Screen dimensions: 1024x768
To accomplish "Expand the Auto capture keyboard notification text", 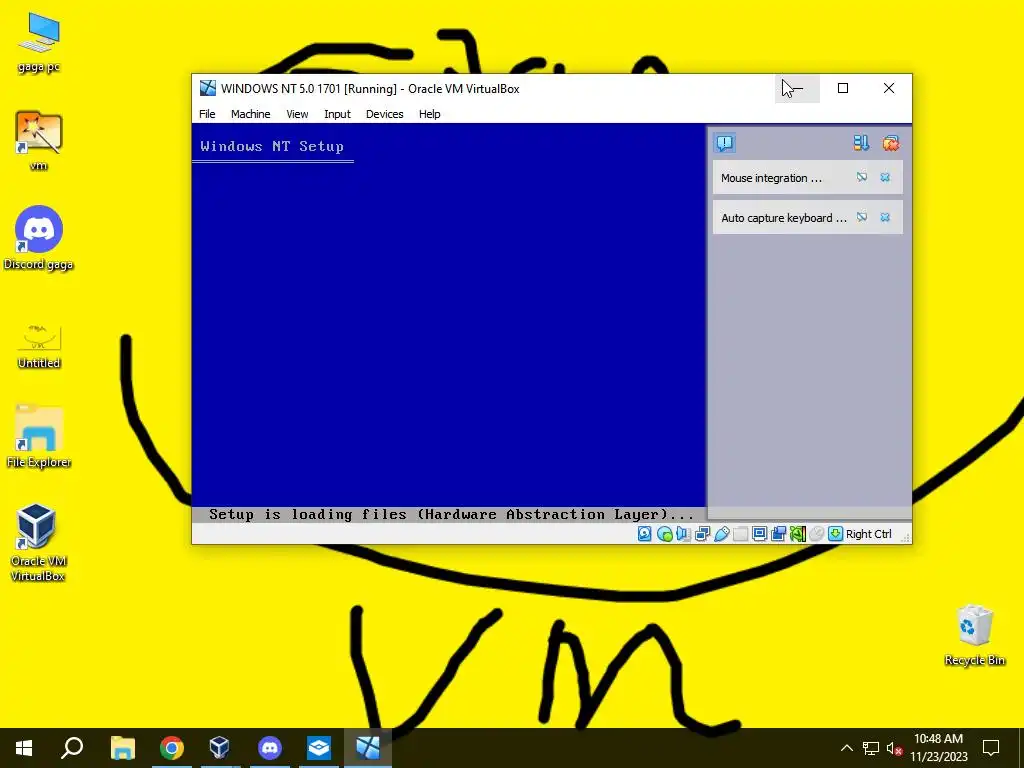I will (784, 218).
